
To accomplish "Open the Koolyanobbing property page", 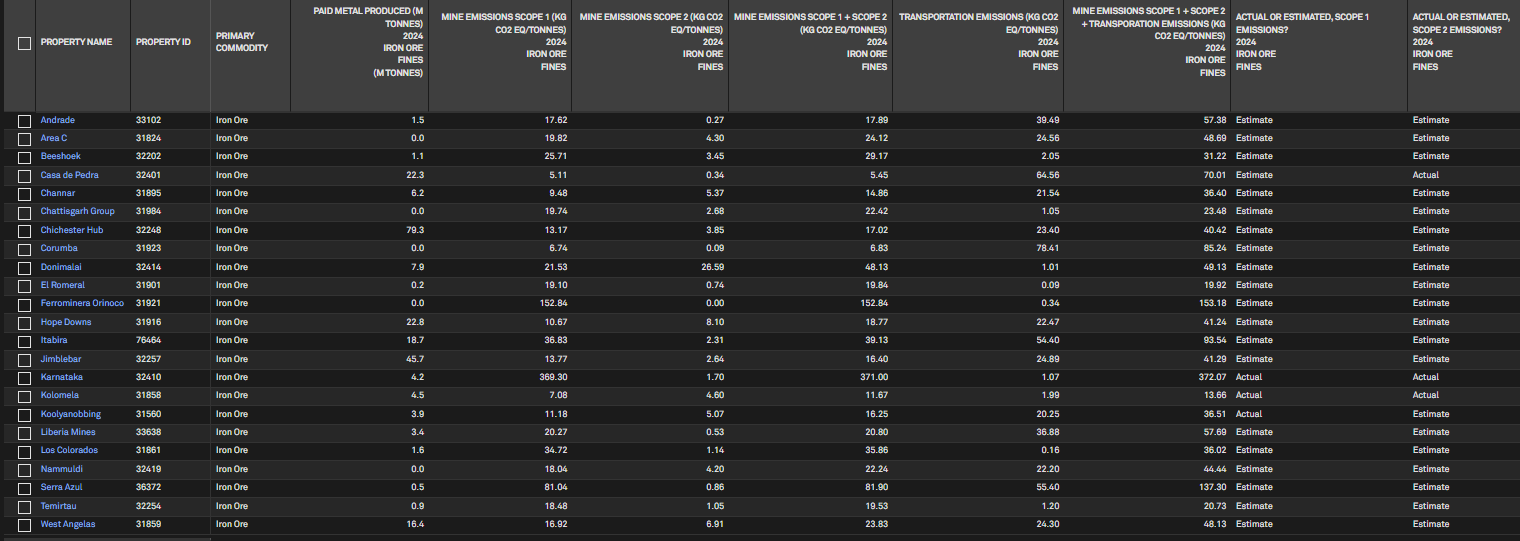I will (x=69, y=414).
